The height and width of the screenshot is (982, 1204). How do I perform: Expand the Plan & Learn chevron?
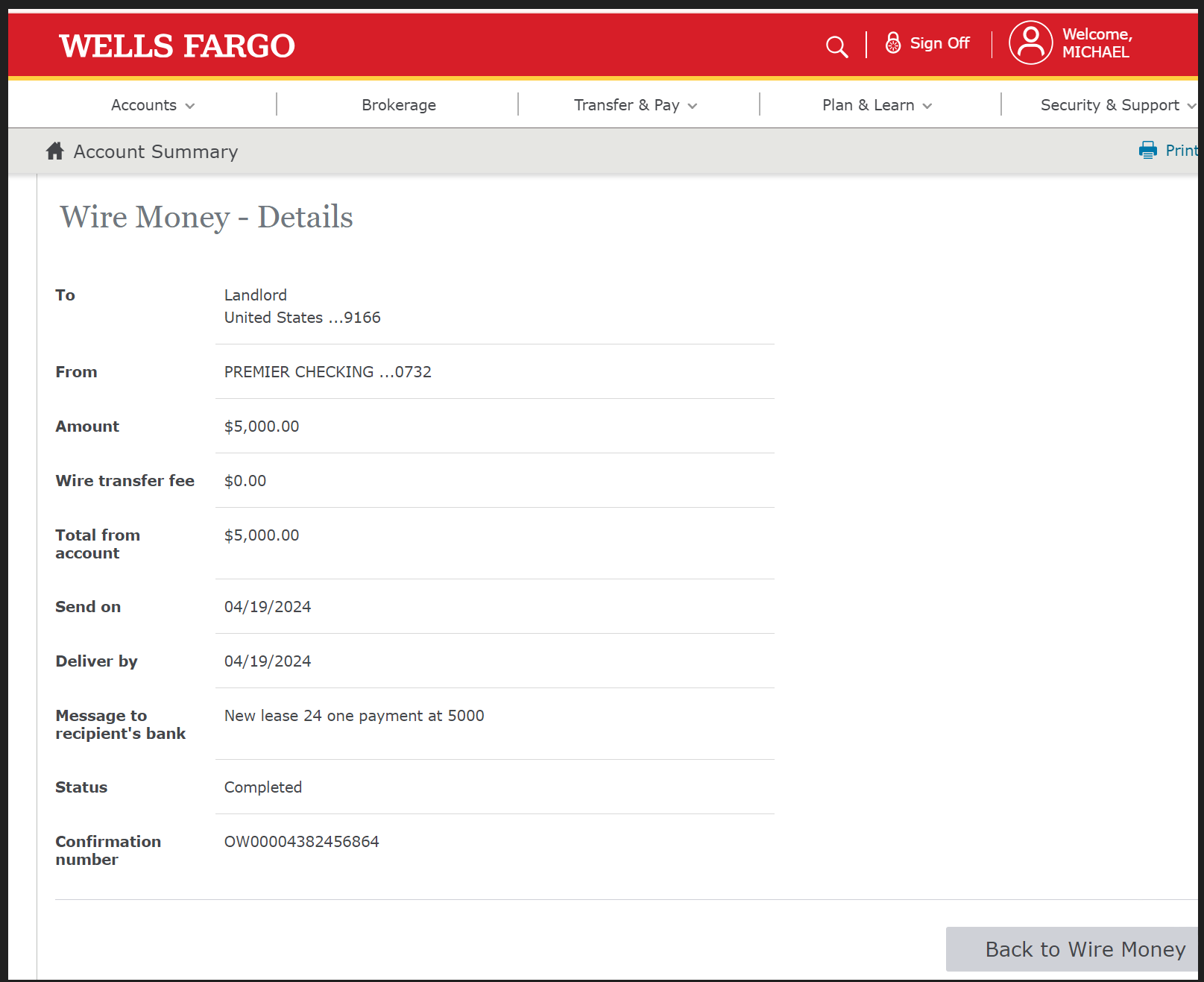click(927, 106)
